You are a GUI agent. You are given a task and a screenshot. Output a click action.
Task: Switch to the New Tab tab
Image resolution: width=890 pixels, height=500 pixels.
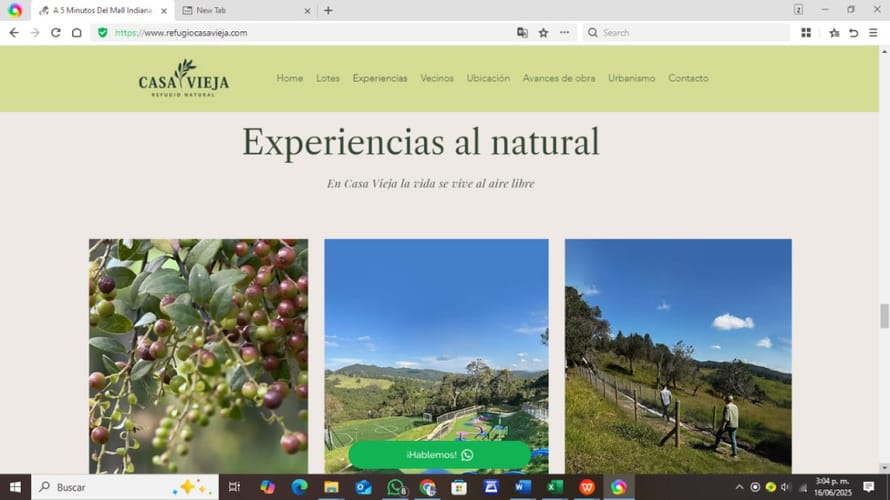pyautogui.click(x=246, y=10)
